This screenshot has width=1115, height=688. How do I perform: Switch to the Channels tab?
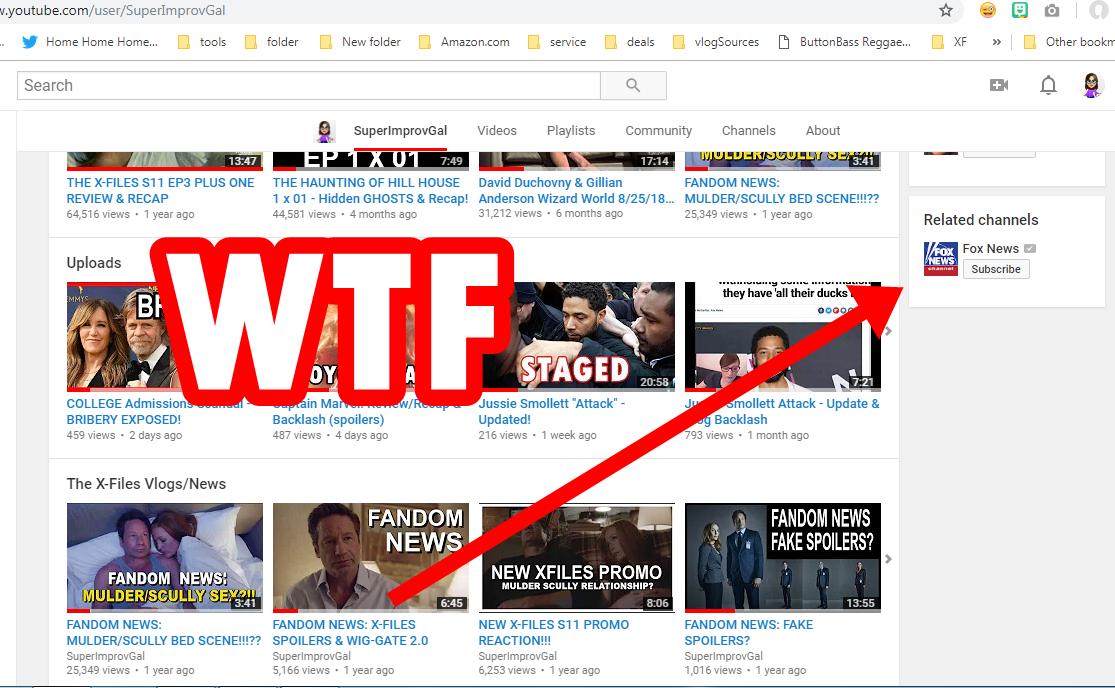(749, 131)
